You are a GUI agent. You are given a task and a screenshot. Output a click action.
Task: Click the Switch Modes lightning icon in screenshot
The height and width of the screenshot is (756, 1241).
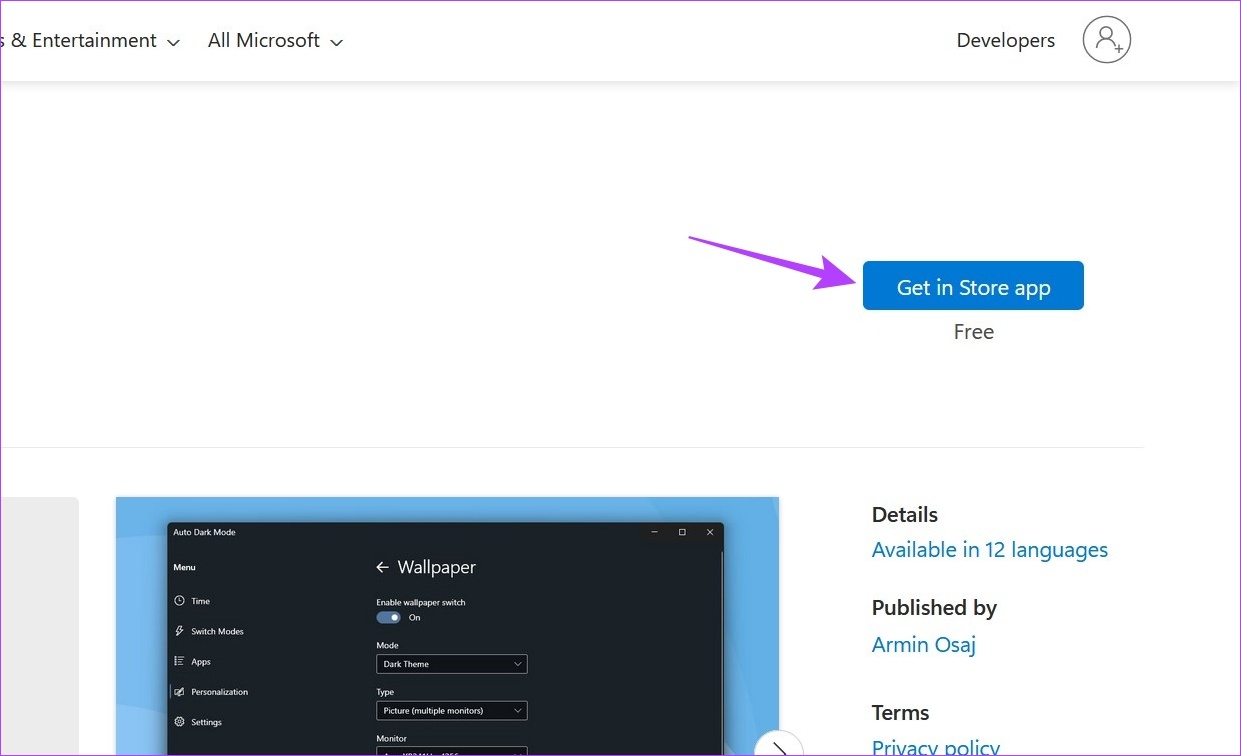(x=179, y=631)
